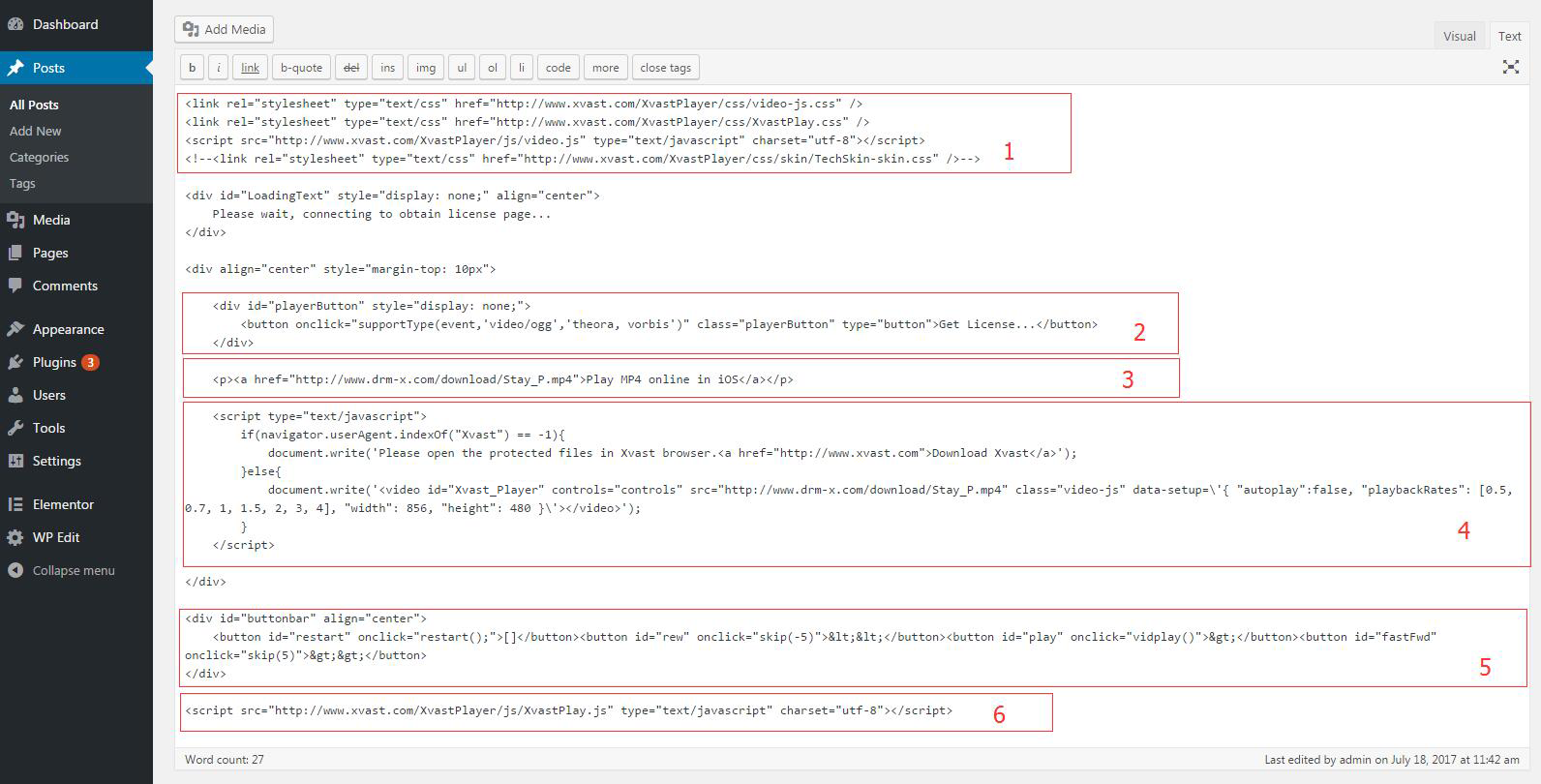
Task: Insert italic tag with the i button
Action: point(219,68)
